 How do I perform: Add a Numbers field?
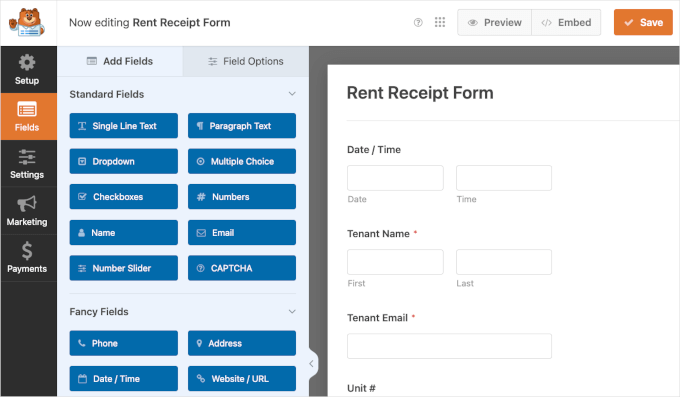coord(242,197)
